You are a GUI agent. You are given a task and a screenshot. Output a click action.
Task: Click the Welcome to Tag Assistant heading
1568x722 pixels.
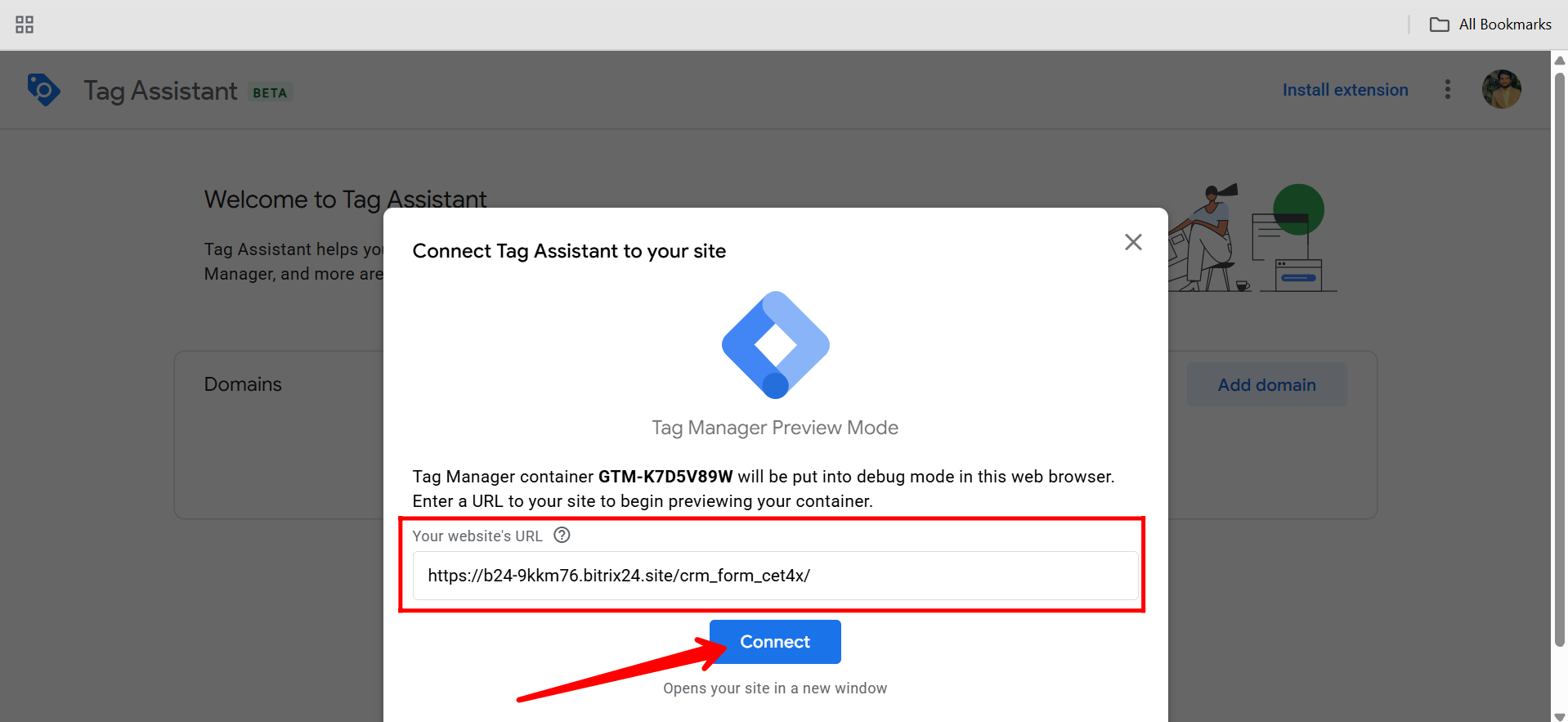[345, 200]
